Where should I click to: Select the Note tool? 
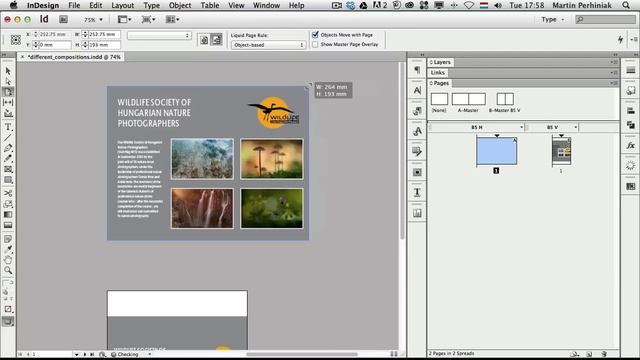[8, 239]
